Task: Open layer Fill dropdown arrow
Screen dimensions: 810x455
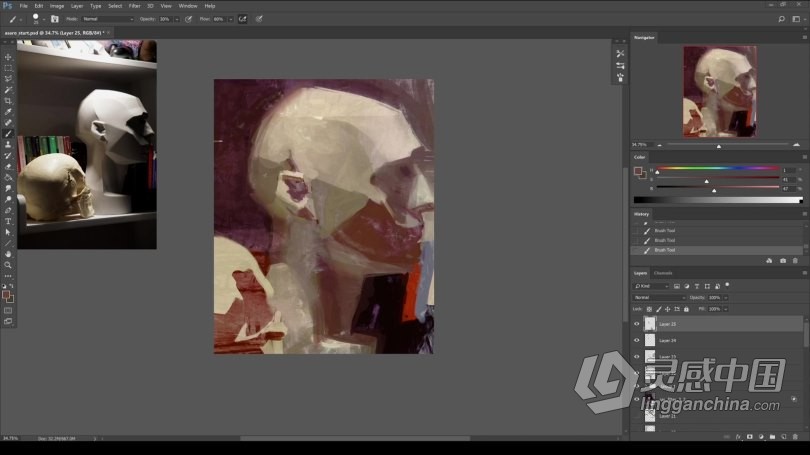Action: coord(726,309)
